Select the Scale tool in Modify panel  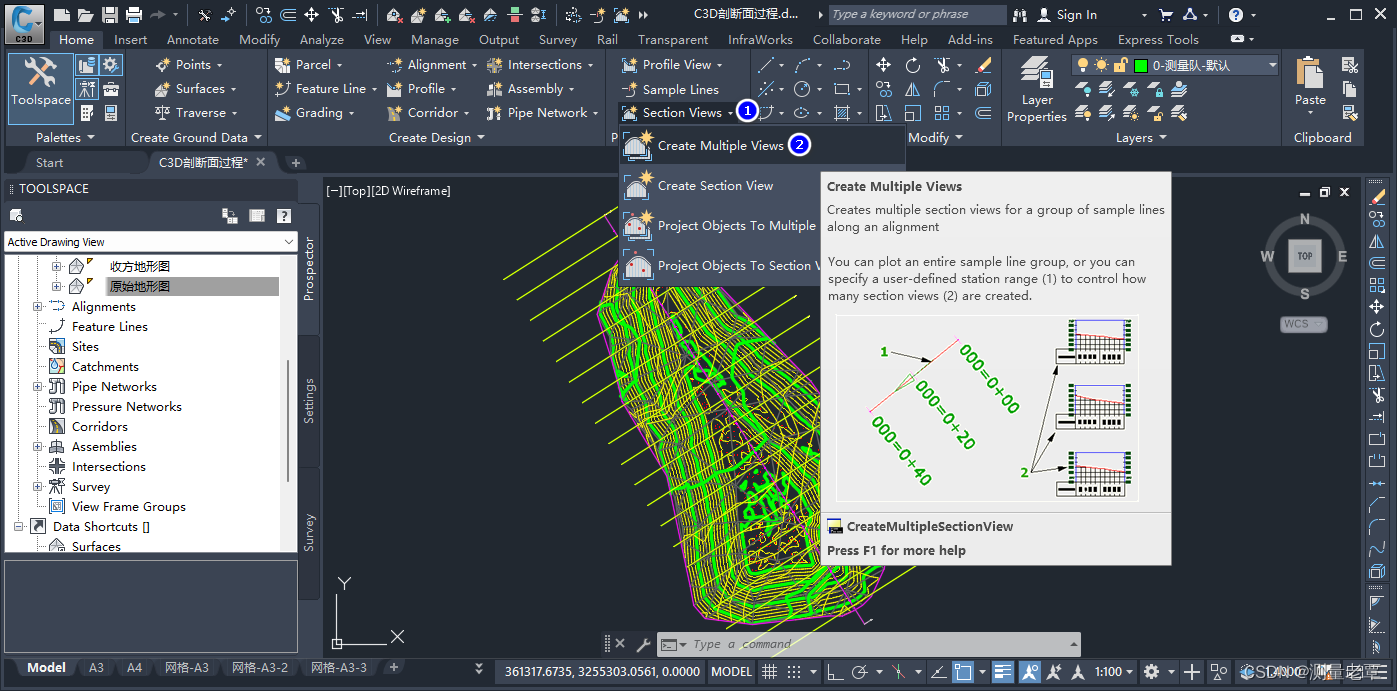click(913, 113)
